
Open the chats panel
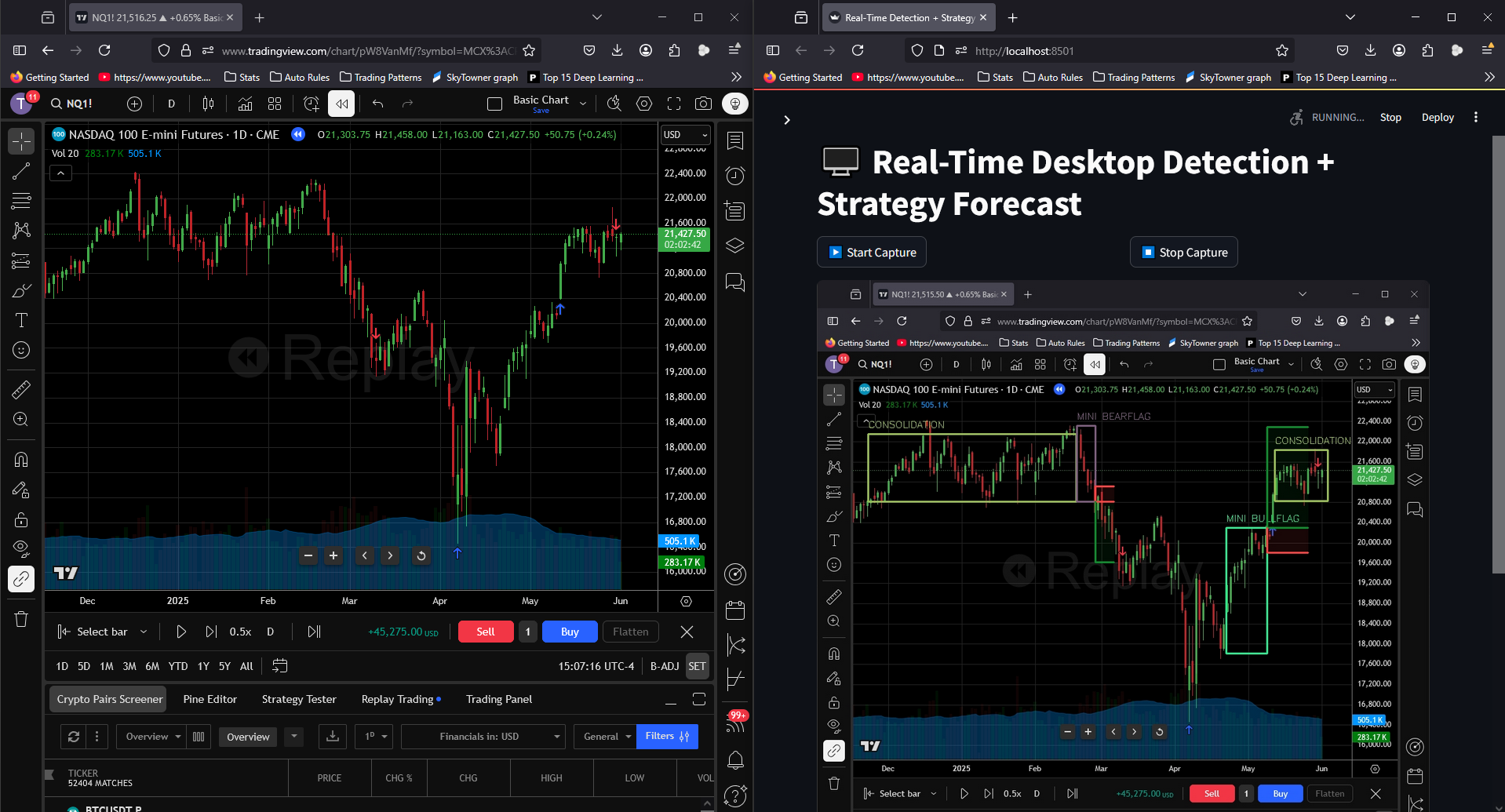[735, 282]
